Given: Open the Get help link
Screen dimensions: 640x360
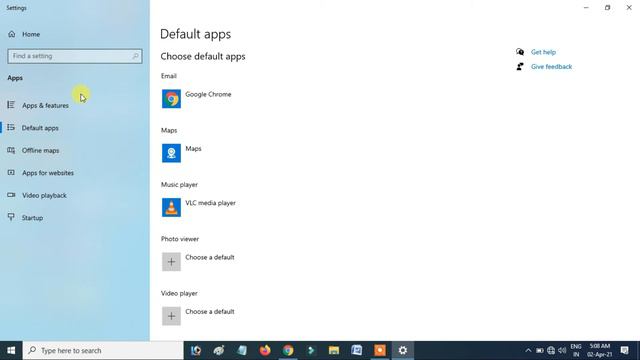Looking at the screenshot, I should click(543, 52).
